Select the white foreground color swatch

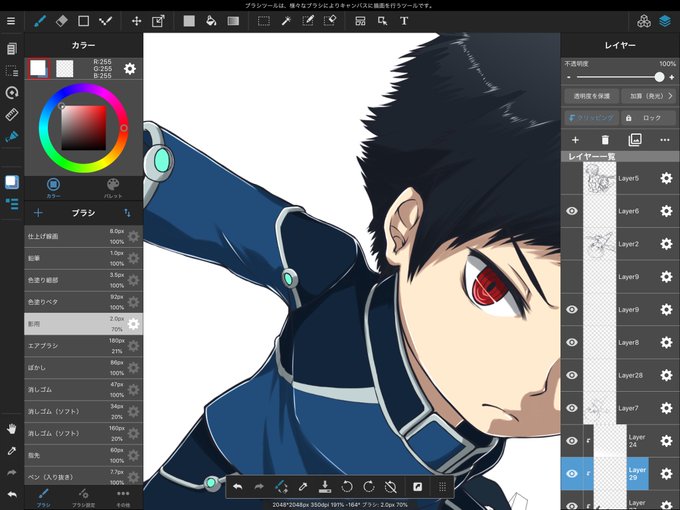point(38,68)
